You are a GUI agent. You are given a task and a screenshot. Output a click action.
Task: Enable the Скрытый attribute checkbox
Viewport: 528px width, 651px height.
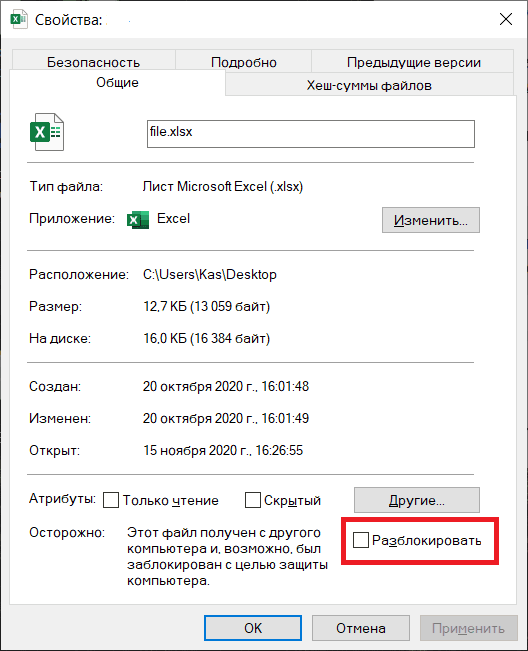[253, 500]
